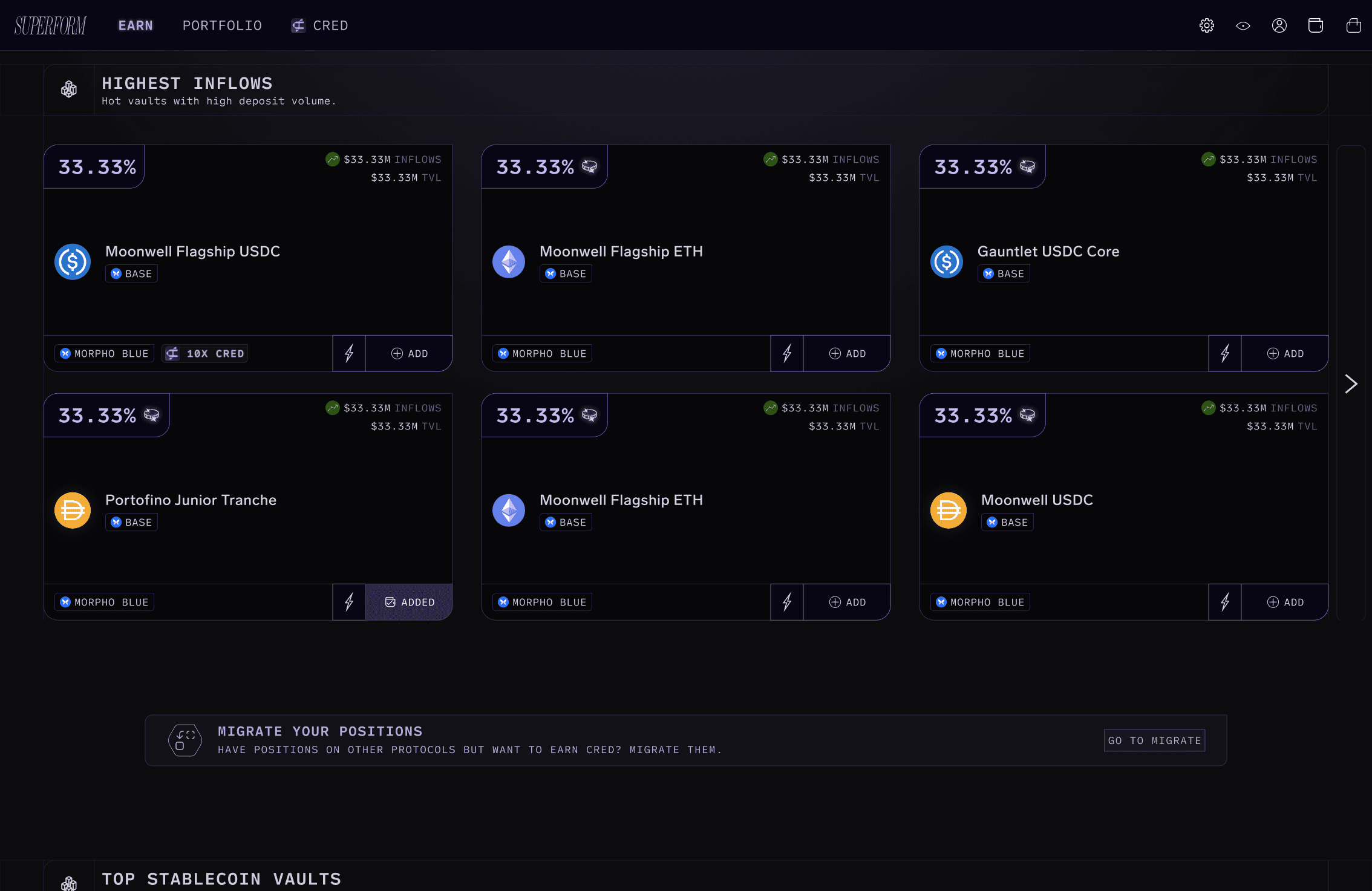Open the user profile icon
This screenshot has height=891, width=1372.
pos(1279,25)
